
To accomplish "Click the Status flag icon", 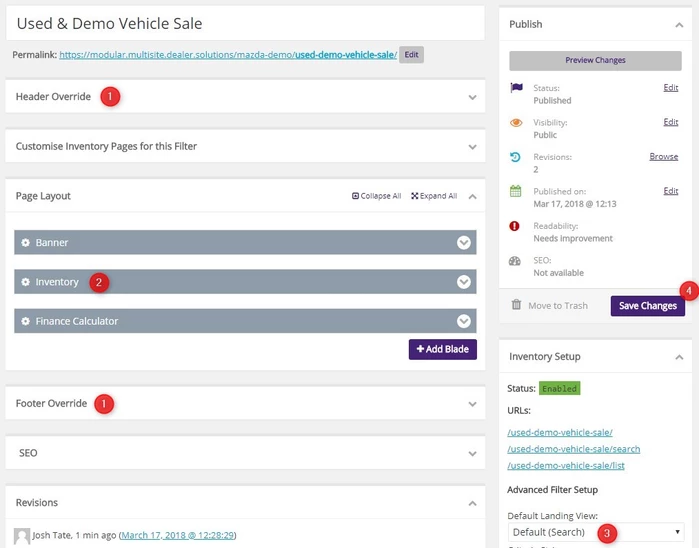I will tap(516, 87).
